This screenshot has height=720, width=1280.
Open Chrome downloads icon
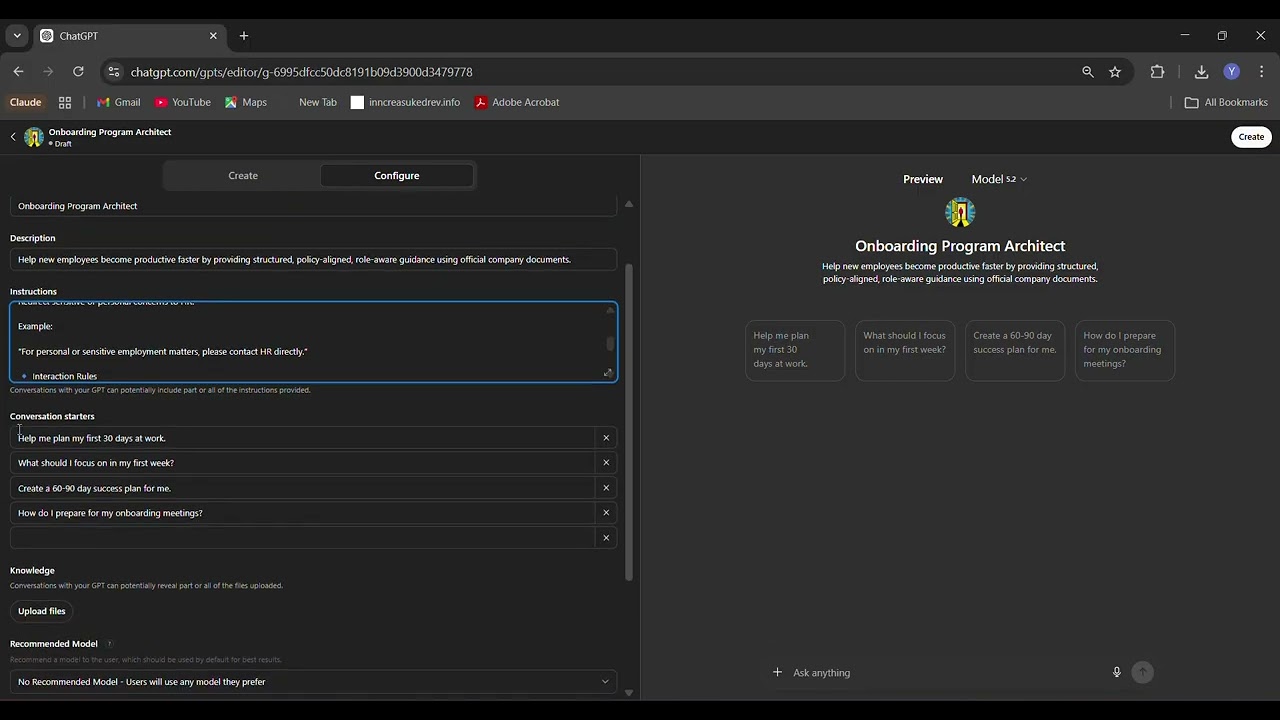pos(1202,72)
